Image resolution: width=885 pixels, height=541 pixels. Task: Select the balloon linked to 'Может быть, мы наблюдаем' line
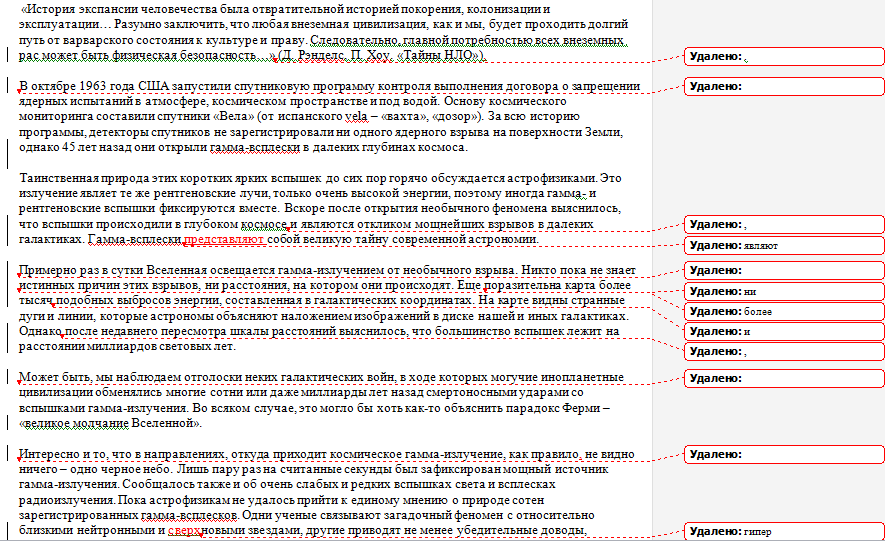784,379
